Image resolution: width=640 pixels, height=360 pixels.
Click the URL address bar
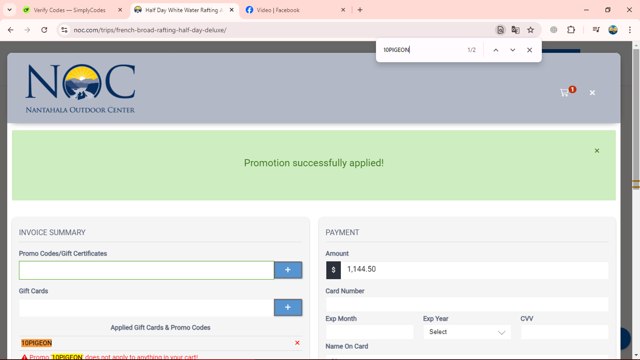278,30
